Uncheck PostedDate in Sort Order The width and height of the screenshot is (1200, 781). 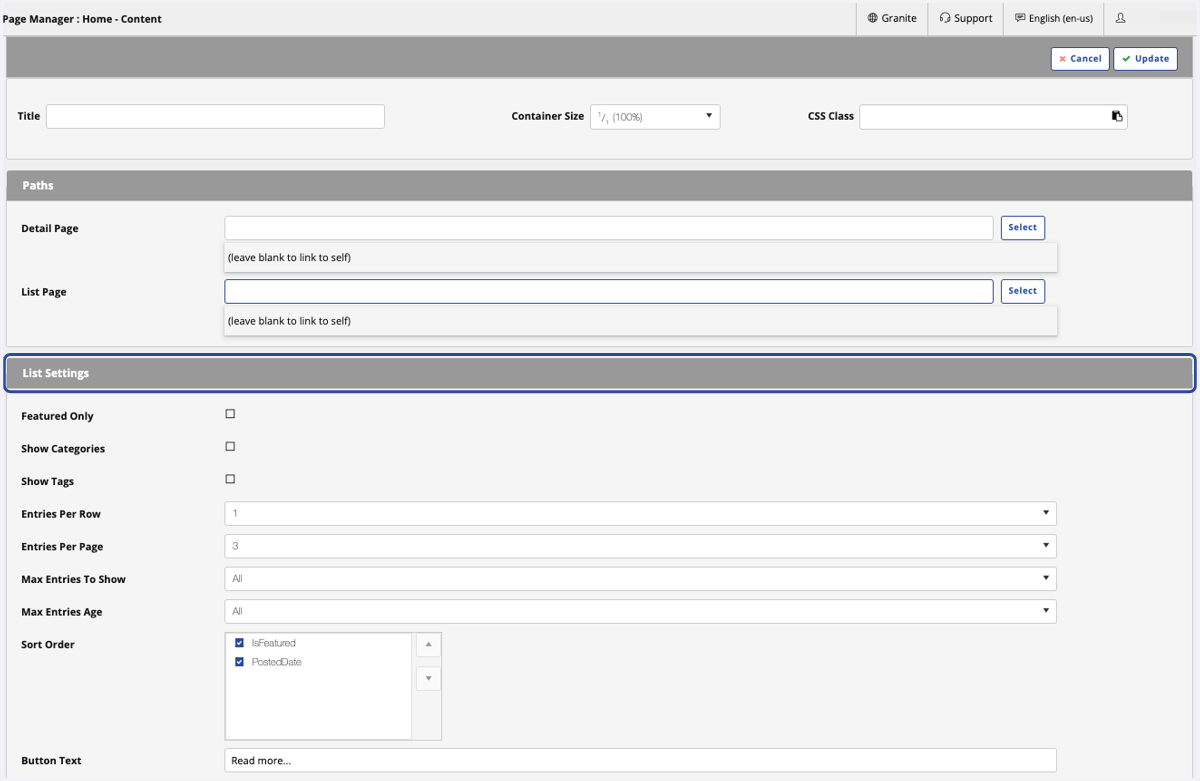point(239,662)
